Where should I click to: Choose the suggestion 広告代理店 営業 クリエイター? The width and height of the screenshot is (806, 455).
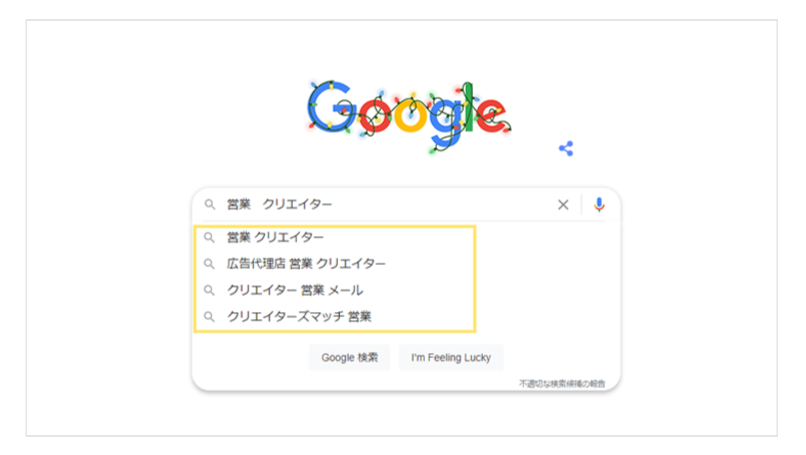(x=306, y=264)
